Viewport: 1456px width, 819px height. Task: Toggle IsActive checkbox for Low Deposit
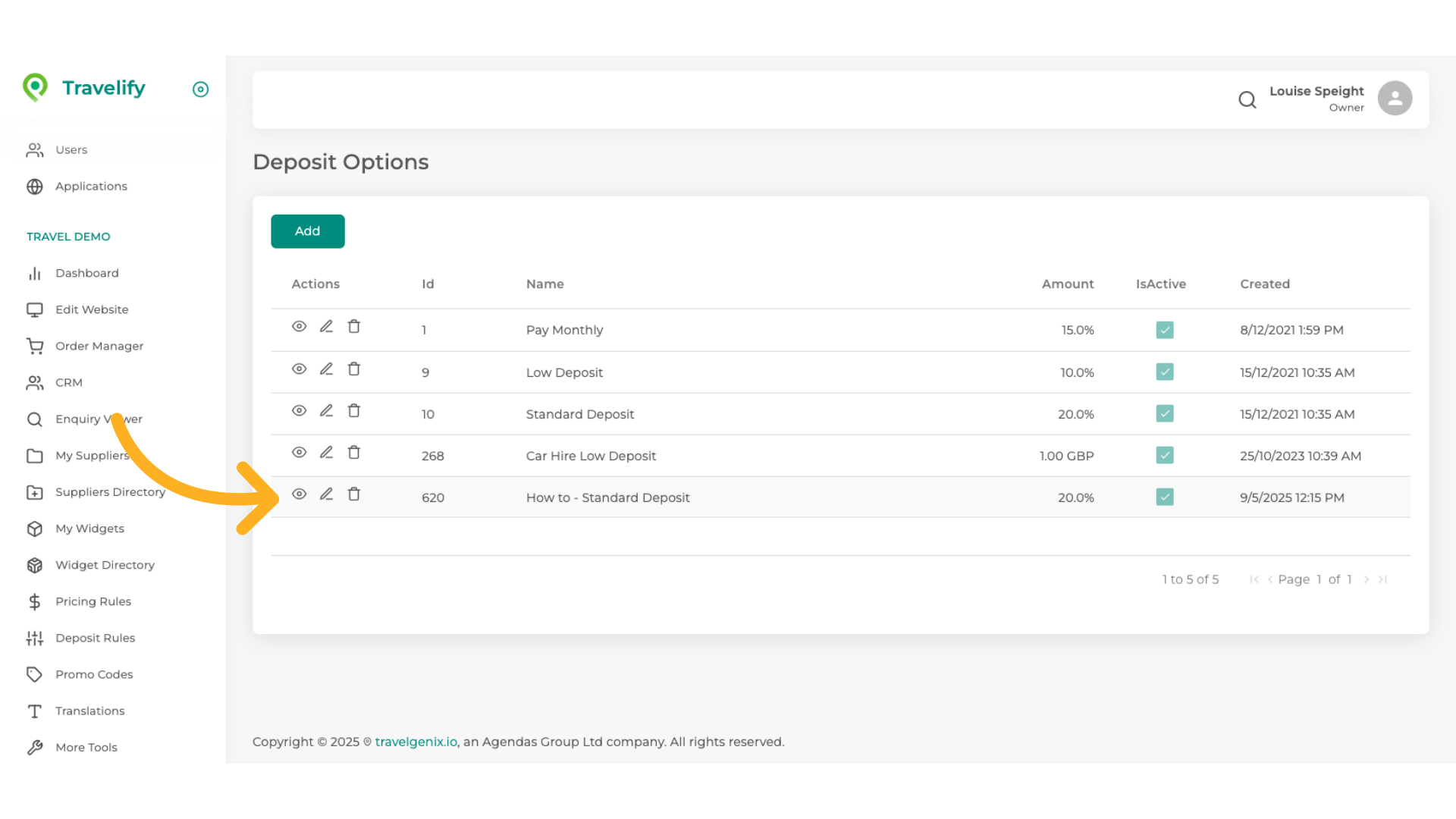(1165, 372)
